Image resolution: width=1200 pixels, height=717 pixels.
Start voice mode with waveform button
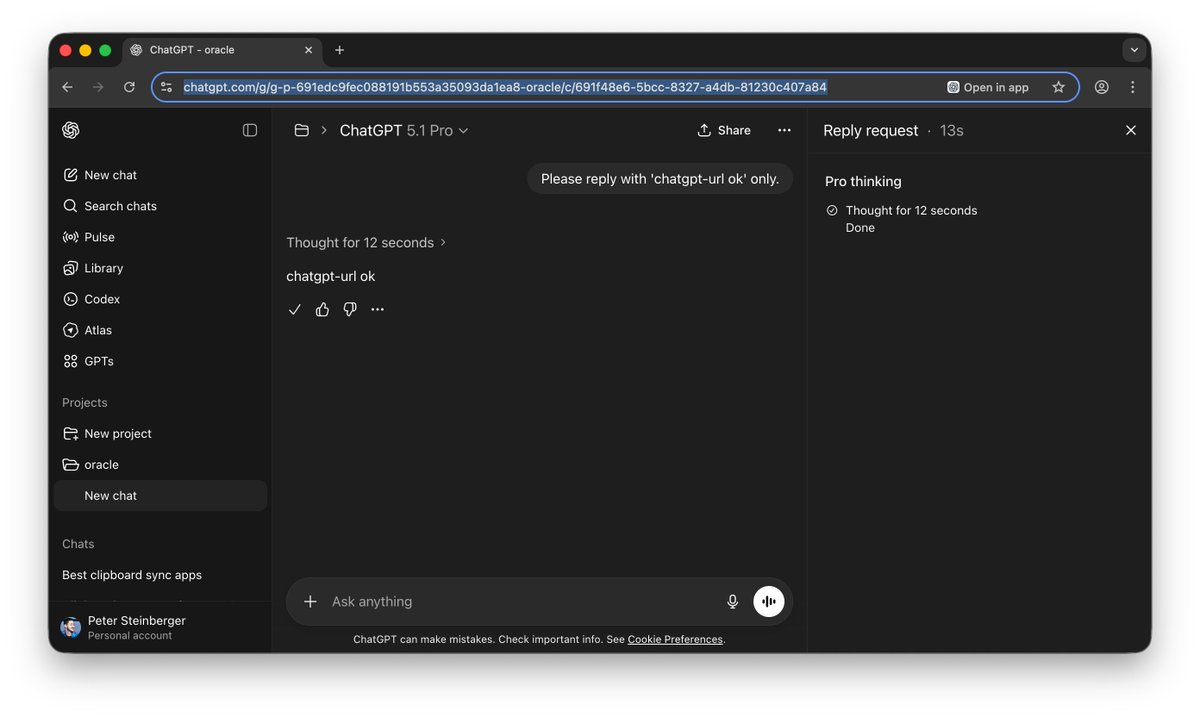769,602
